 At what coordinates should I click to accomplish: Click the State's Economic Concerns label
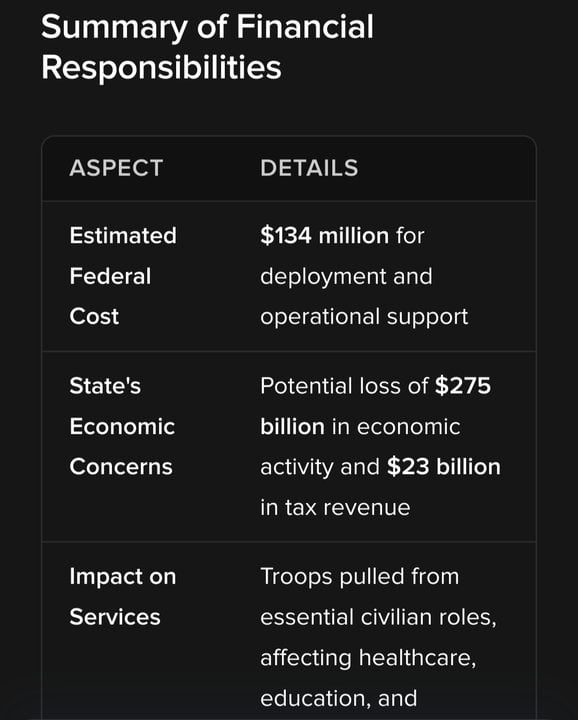[x=122, y=426]
